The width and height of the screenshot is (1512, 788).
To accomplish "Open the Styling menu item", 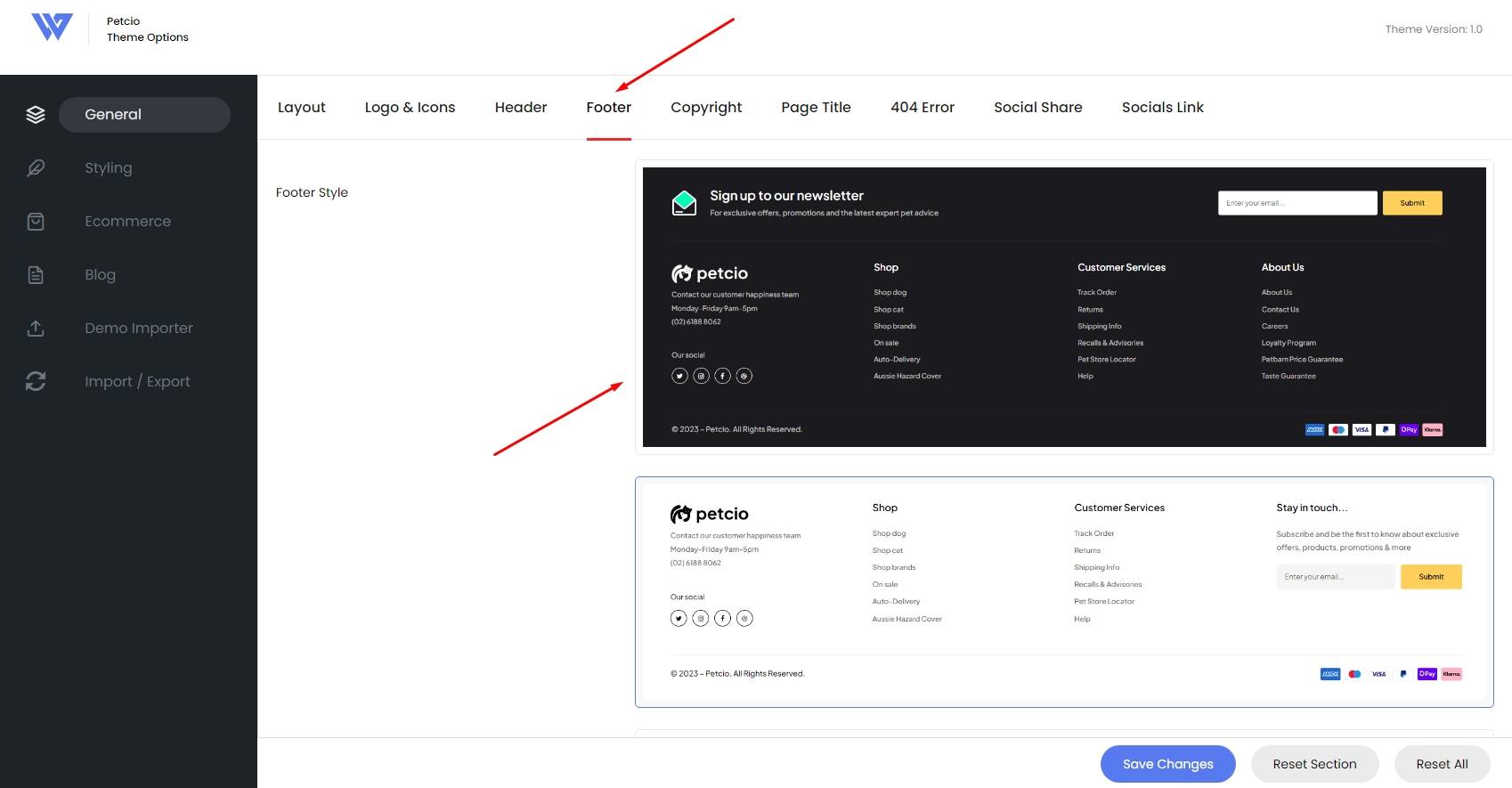I will click(109, 167).
